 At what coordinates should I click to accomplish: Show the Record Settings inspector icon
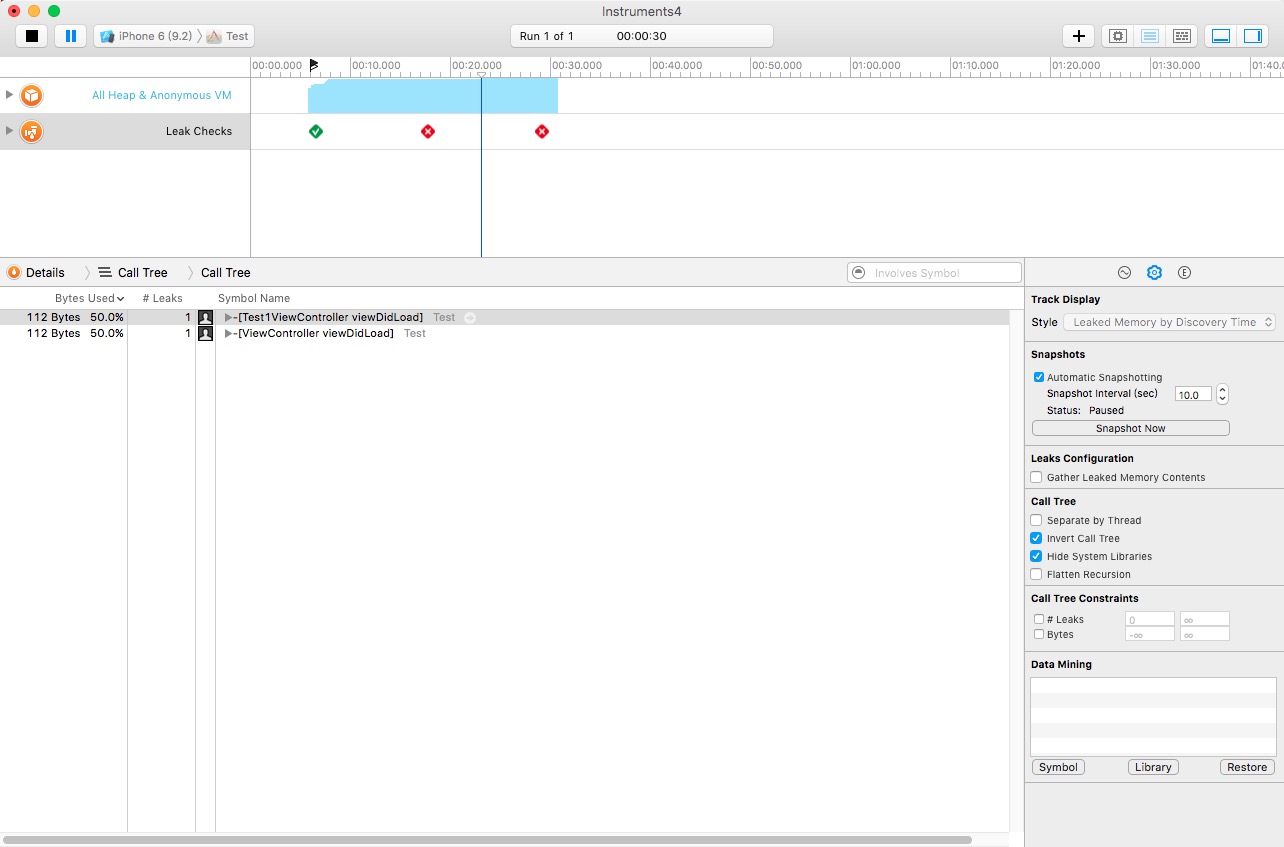[1124, 273]
